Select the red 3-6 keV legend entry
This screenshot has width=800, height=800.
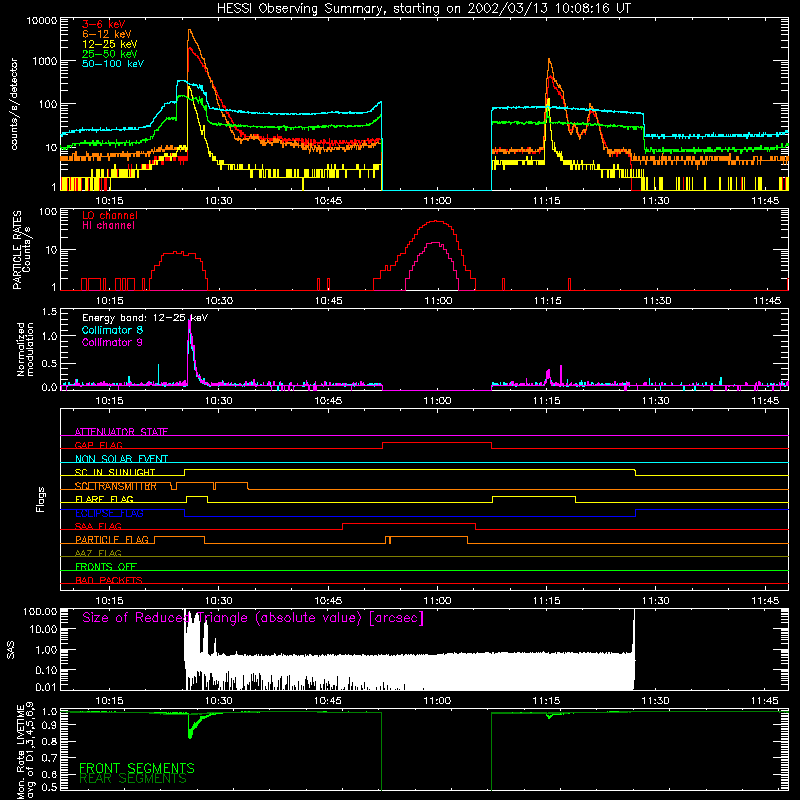point(104,24)
